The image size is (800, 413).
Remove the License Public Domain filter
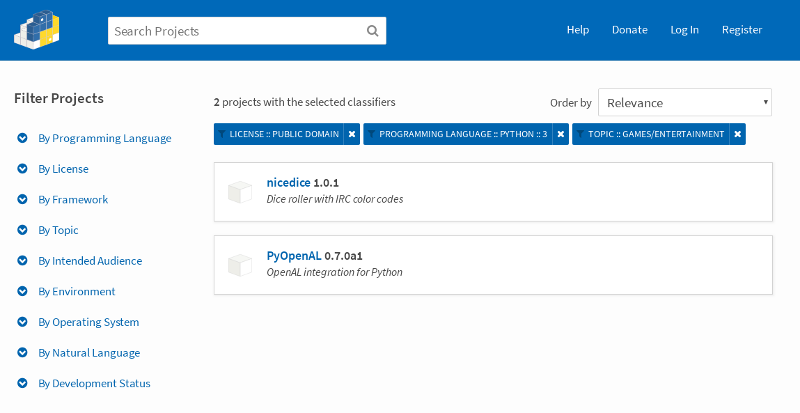tap(352, 134)
